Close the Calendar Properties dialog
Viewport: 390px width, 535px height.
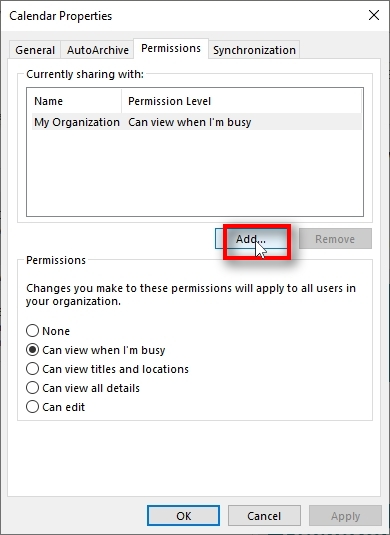click(374, 15)
